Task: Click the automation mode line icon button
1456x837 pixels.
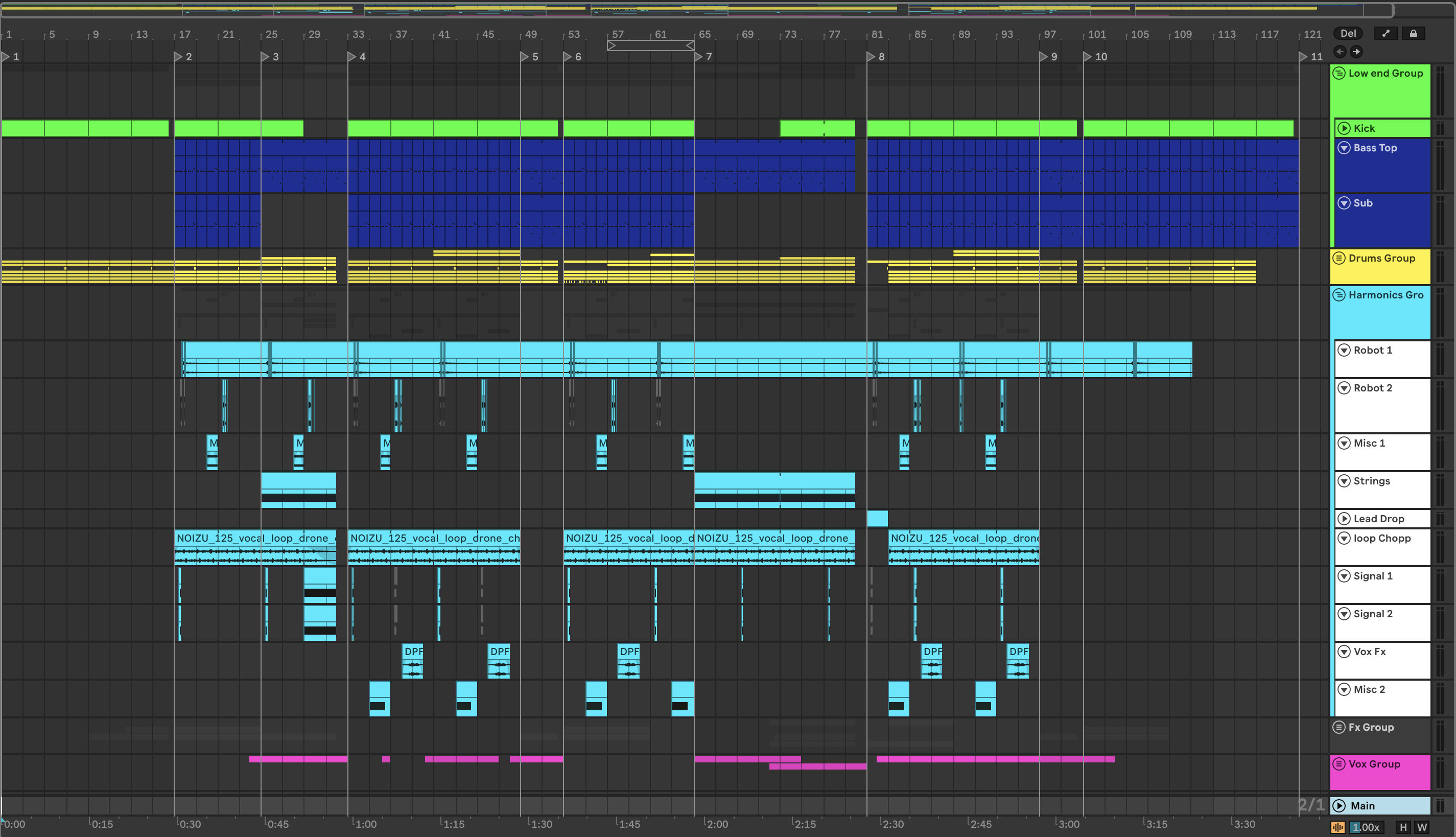Action: point(1385,33)
